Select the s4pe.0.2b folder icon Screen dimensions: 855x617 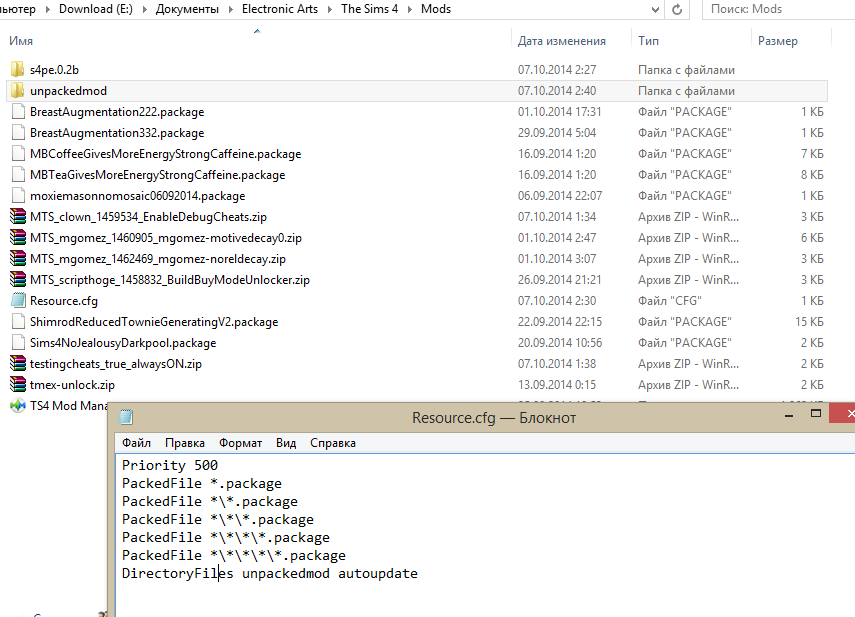point(17,69)
